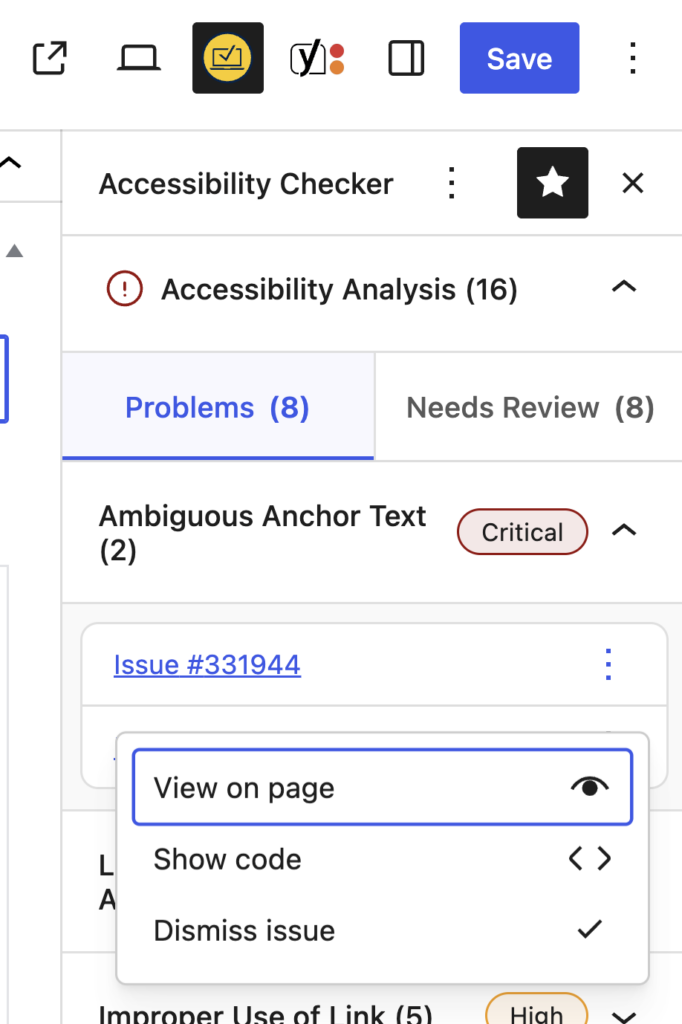Open the kebab menu for Issue #331944
Screen dimensions: 682x1024
pos(607,663)
